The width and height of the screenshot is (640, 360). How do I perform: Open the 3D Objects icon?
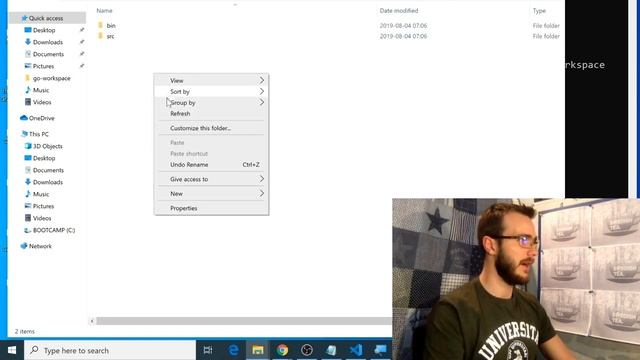tap(28, 146)
